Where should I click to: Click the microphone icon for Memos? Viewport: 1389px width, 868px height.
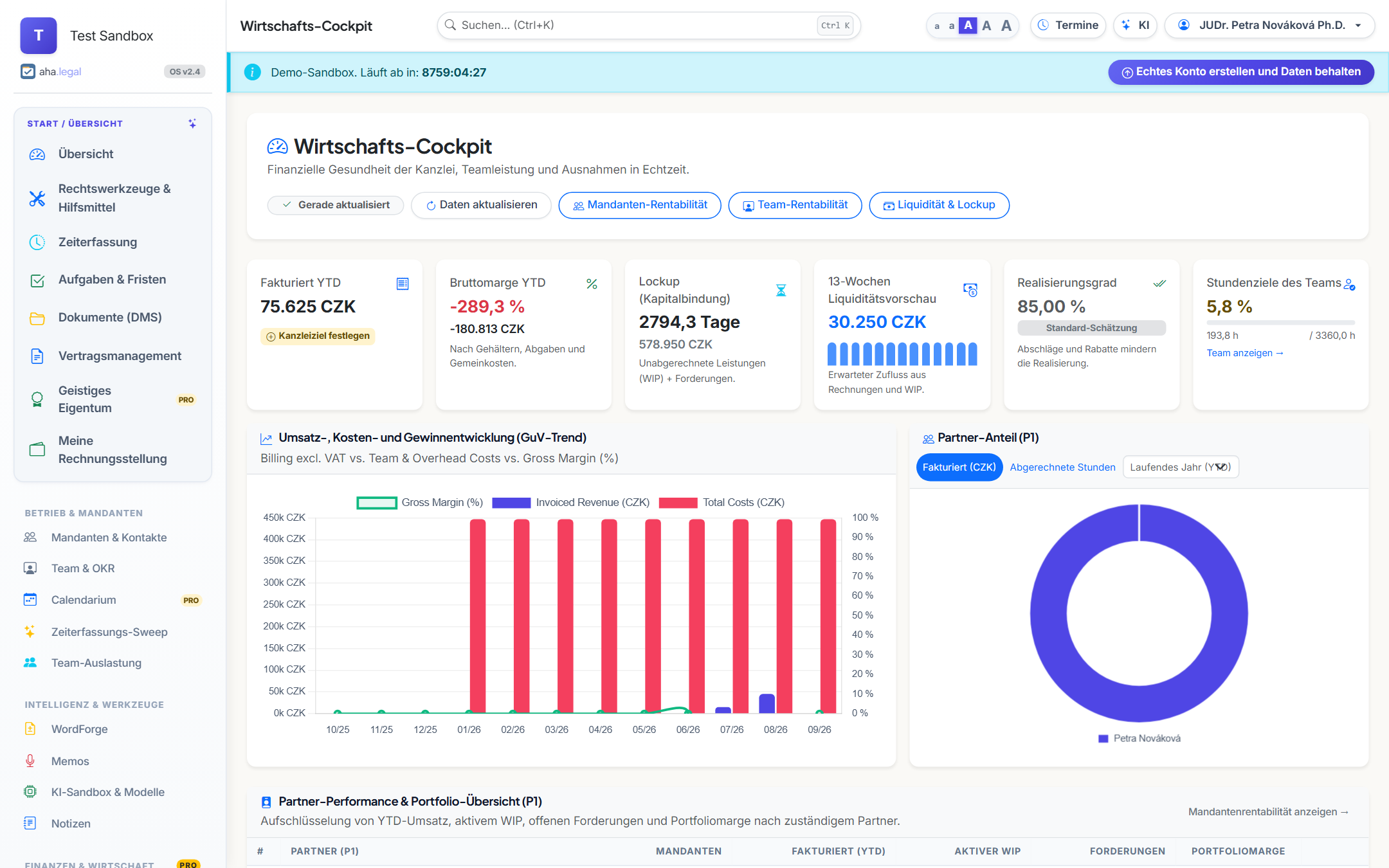point(30,761)
